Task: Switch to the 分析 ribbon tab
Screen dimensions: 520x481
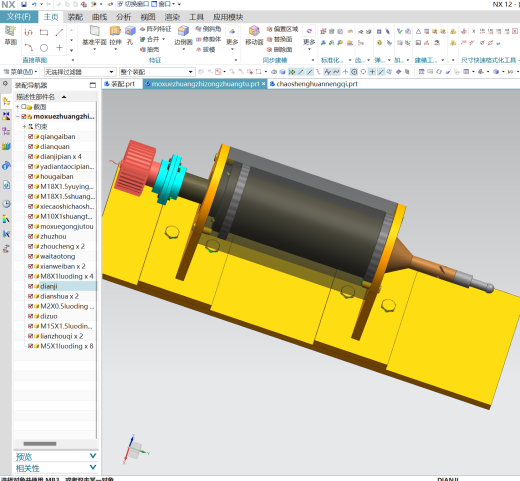Action: pos(123,17)
